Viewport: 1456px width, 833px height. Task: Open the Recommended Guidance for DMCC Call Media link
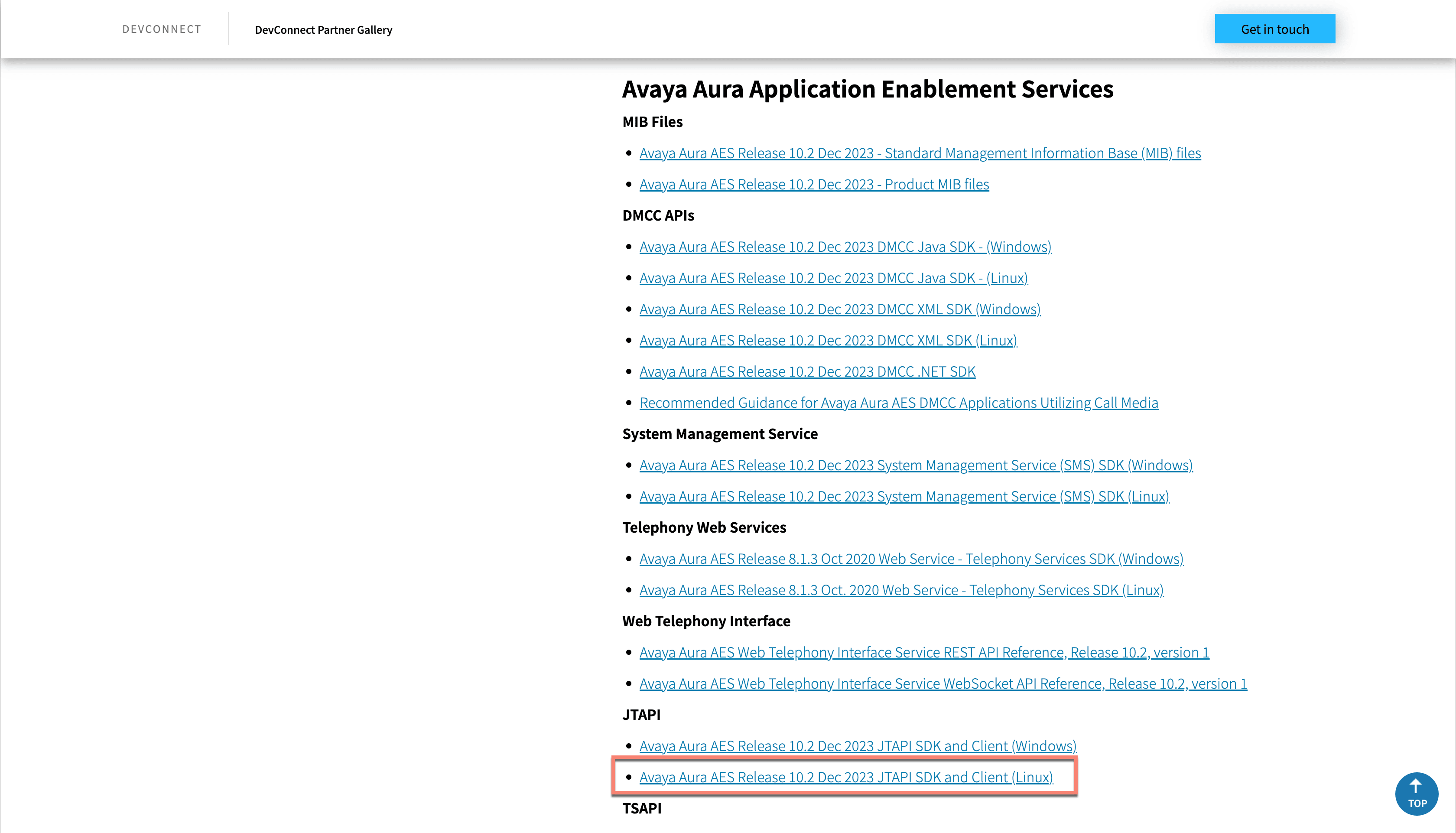(x=898, y=403)
